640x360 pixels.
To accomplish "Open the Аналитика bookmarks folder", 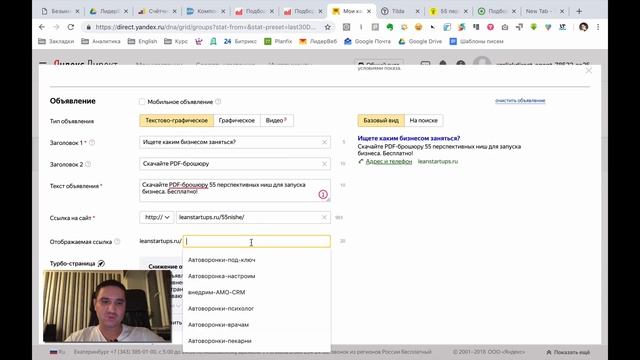I will click(x=101, y=41).
